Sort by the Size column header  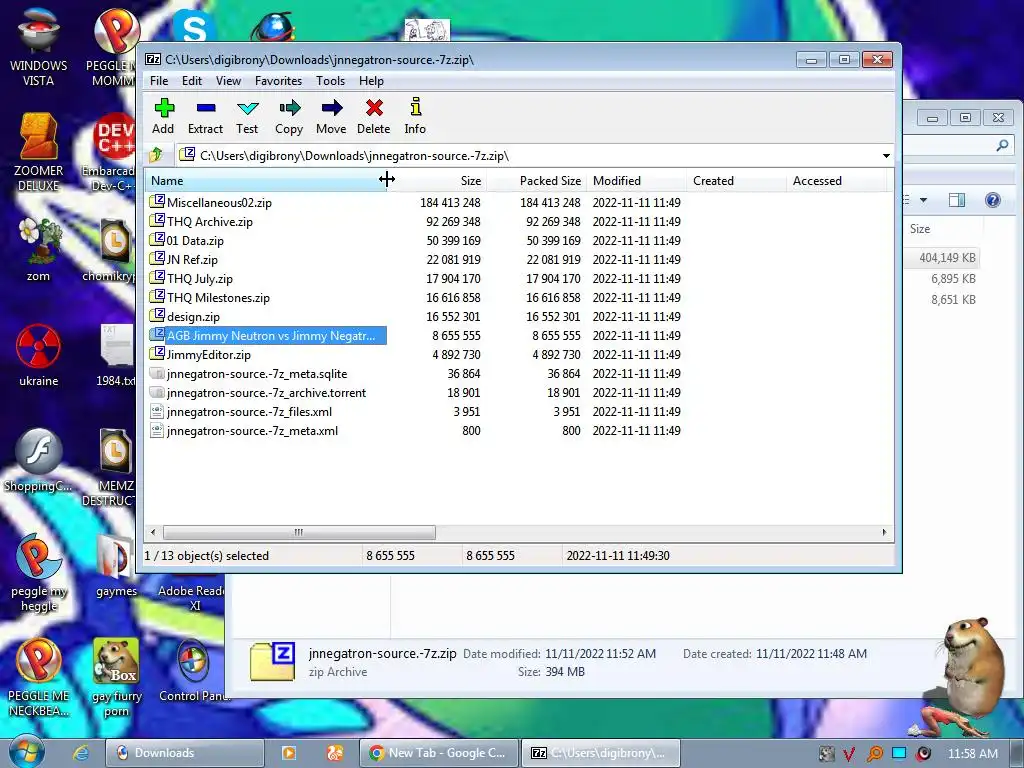(436, 181)
